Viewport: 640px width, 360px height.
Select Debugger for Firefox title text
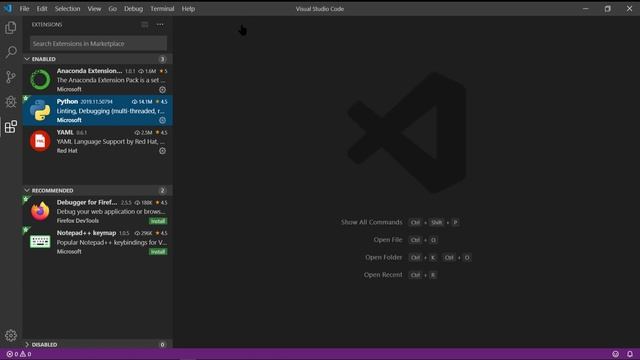click(x=87, y=202)
